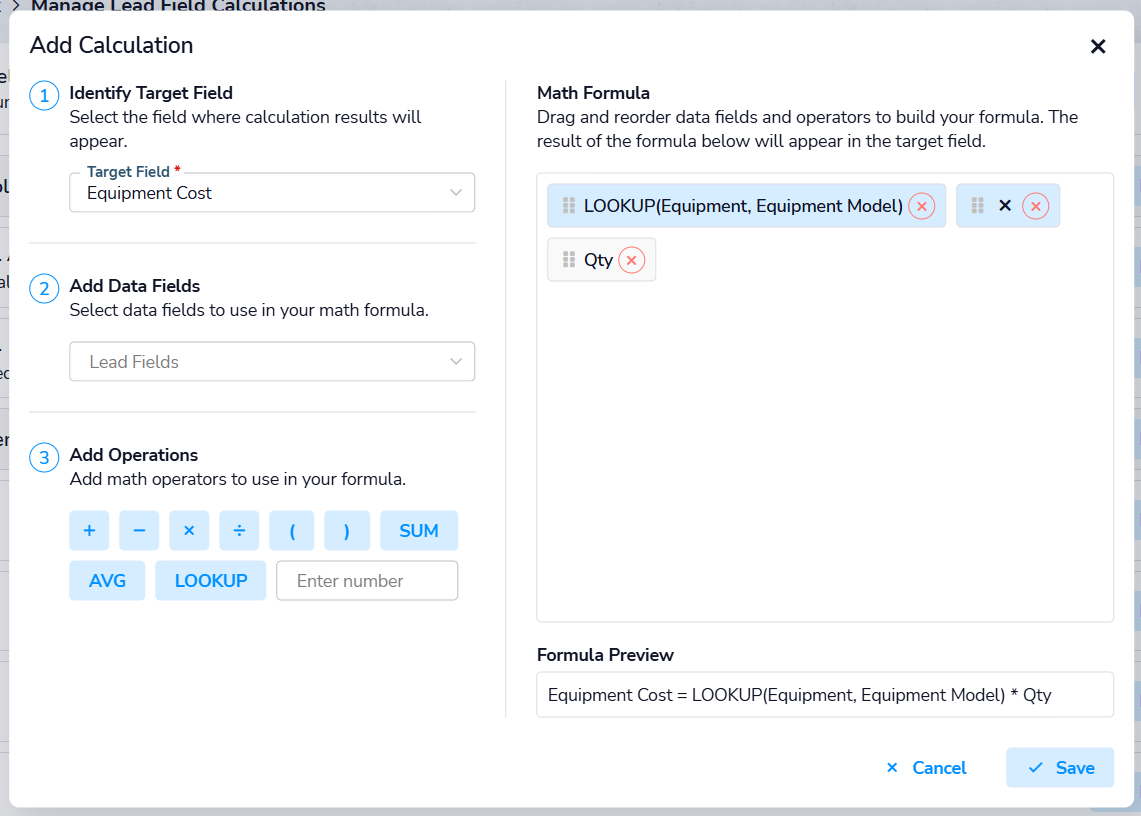The image size is (1141, 816).
Task: Add a LOOKUP operation
Action: (211, 581)
